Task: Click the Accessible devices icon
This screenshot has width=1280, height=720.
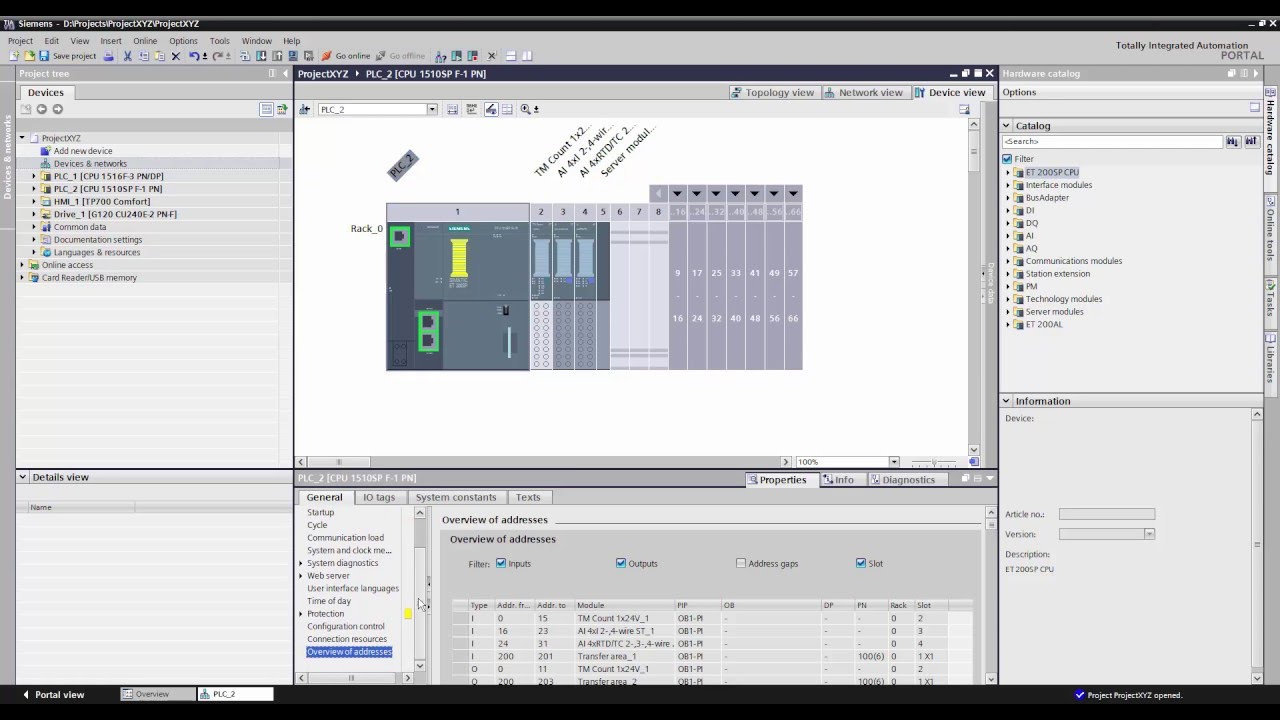Action: click(x=441, y=56)
